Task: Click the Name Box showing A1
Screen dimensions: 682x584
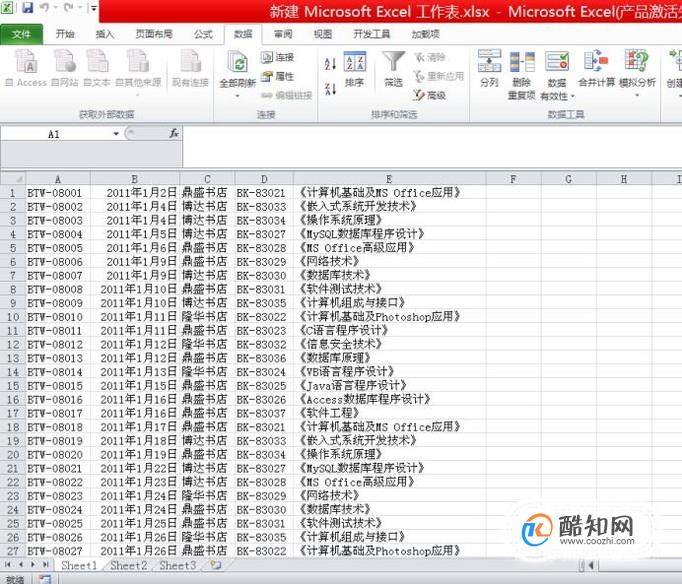Action: 56,134
